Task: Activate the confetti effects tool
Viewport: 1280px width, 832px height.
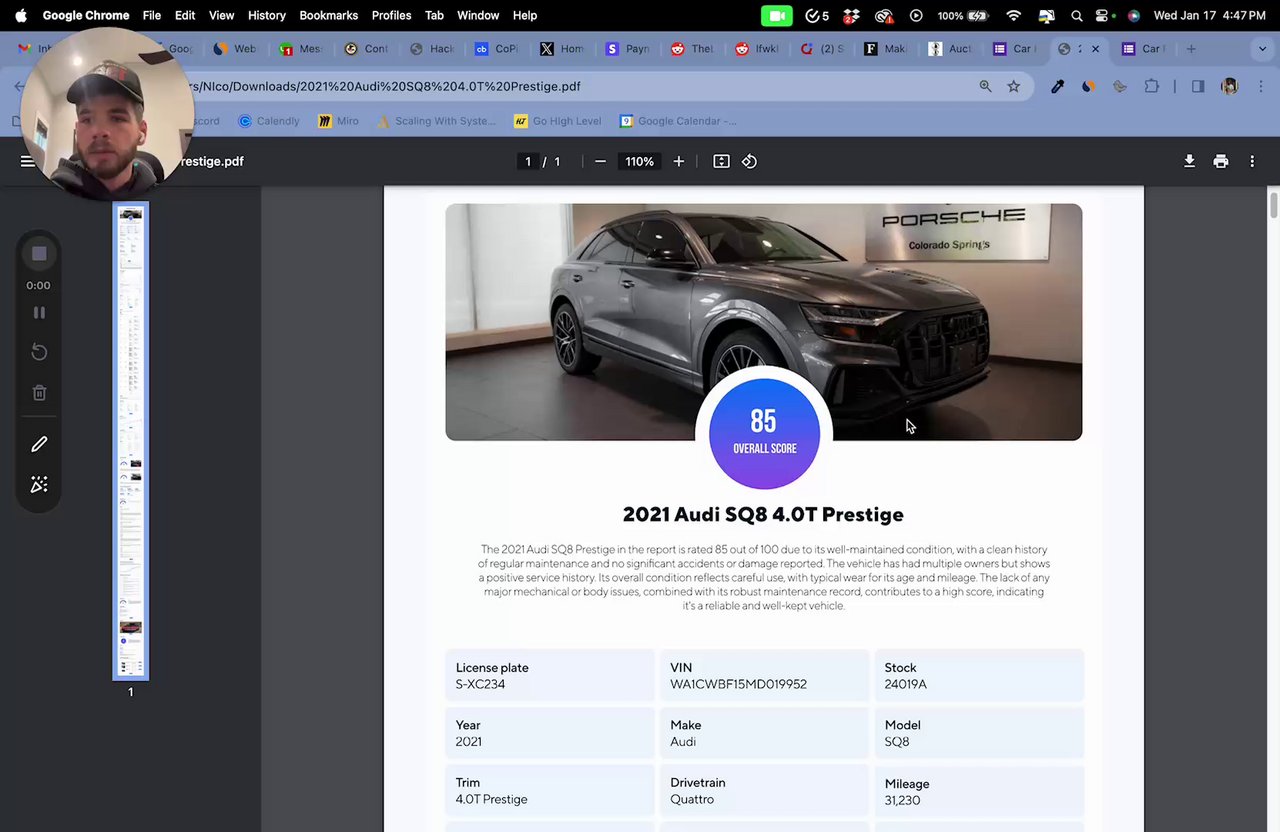Action: pyautogui.click(x=39, y=485)
